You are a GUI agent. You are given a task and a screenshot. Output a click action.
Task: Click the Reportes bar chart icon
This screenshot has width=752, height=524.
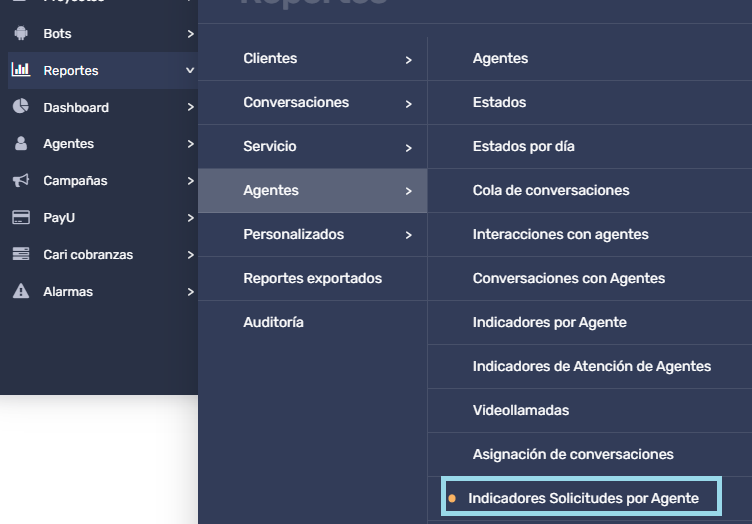pyautogui.click(x=21, y=70)
